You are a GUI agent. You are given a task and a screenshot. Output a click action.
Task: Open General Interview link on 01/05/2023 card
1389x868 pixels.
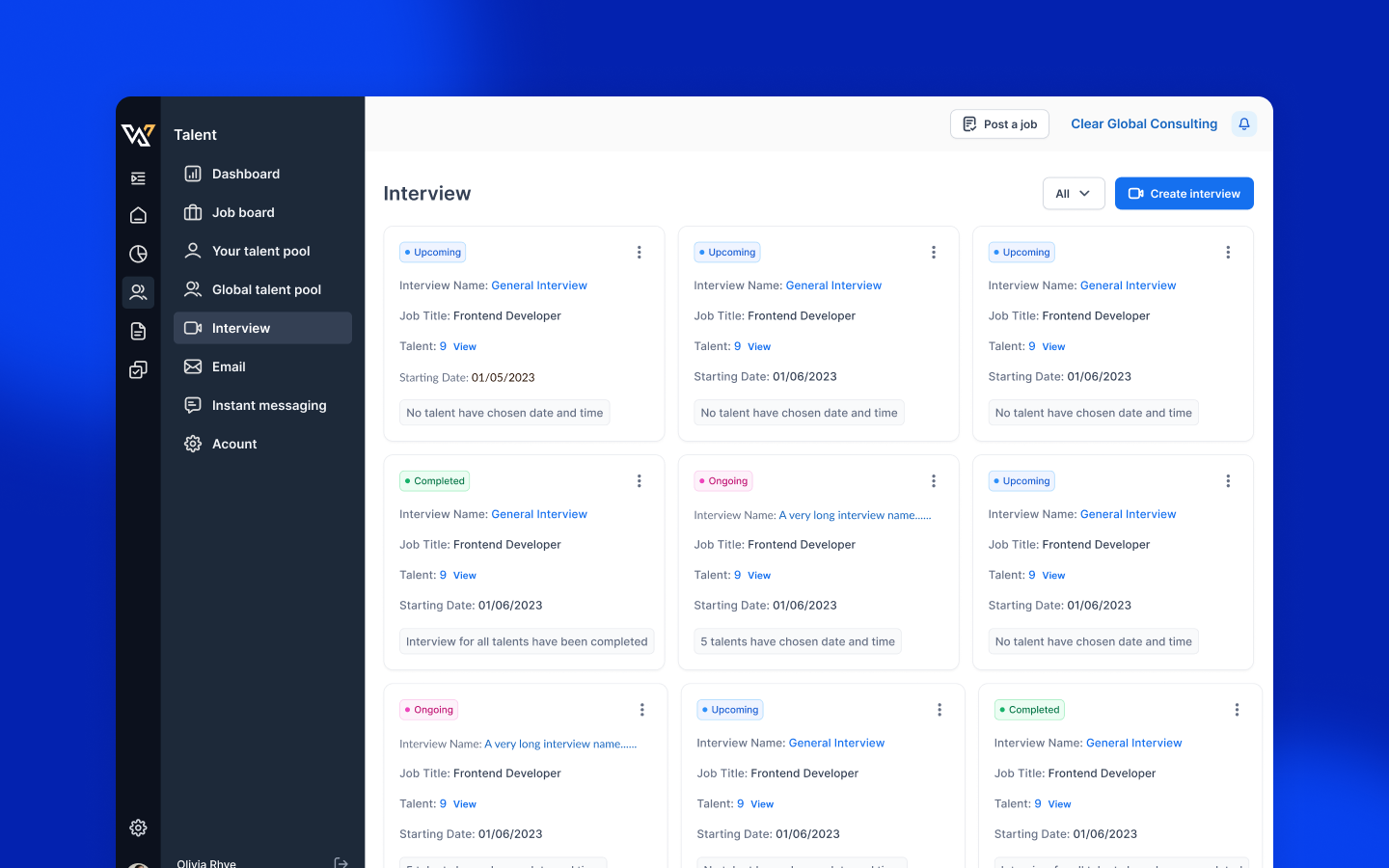pos(539,285)
